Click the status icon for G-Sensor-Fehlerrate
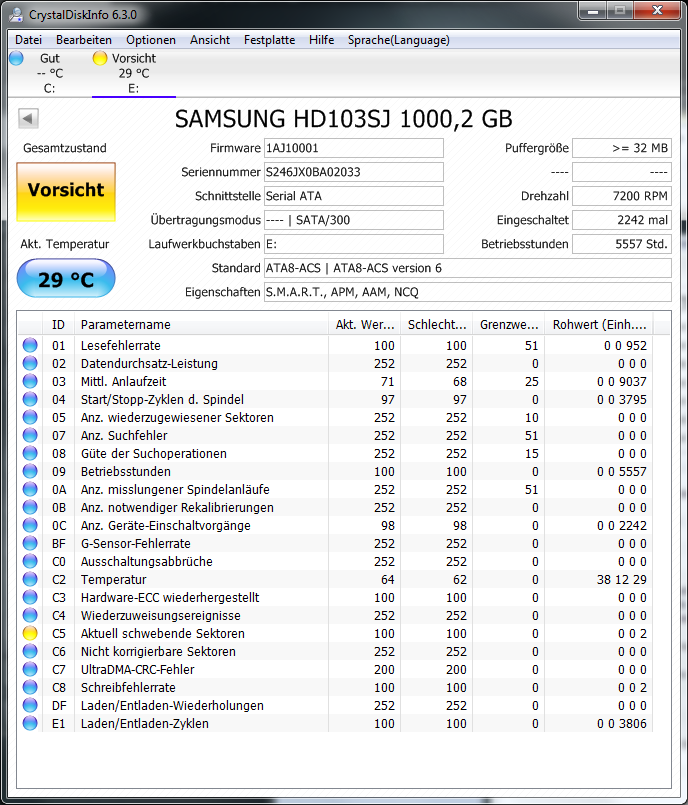The height and width of the screenshot is (805, 688). [x=30, y=543]
